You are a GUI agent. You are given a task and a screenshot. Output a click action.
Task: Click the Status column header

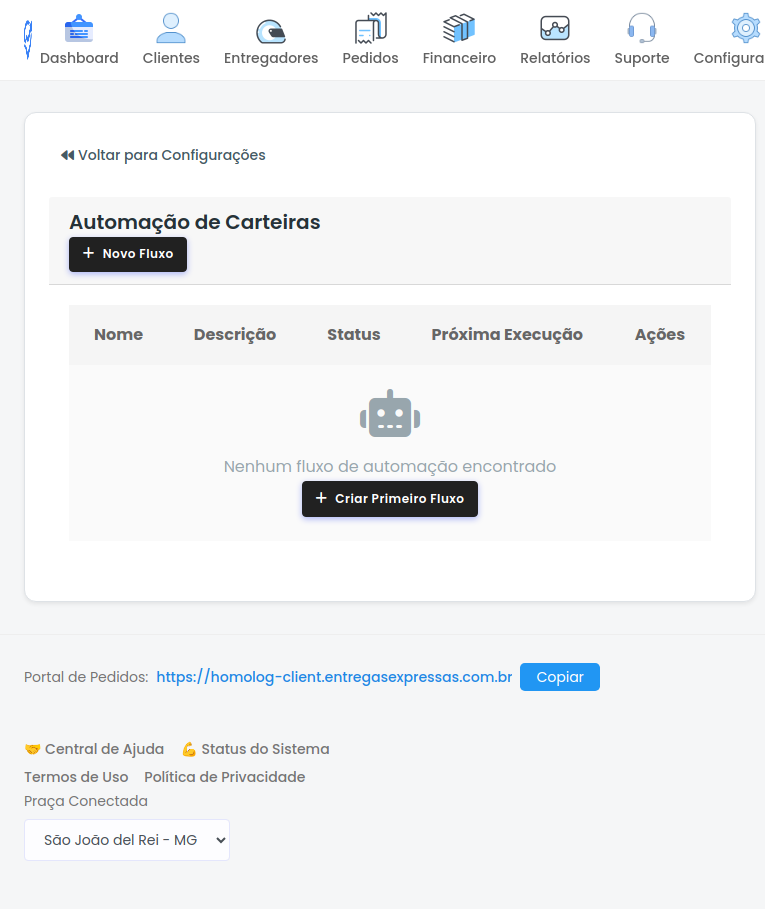tap(353, 334)
